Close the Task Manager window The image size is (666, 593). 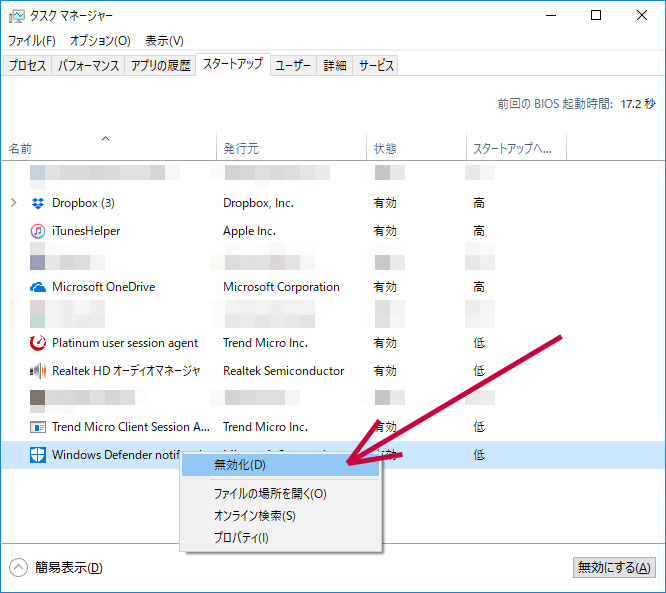pos(642,16)
